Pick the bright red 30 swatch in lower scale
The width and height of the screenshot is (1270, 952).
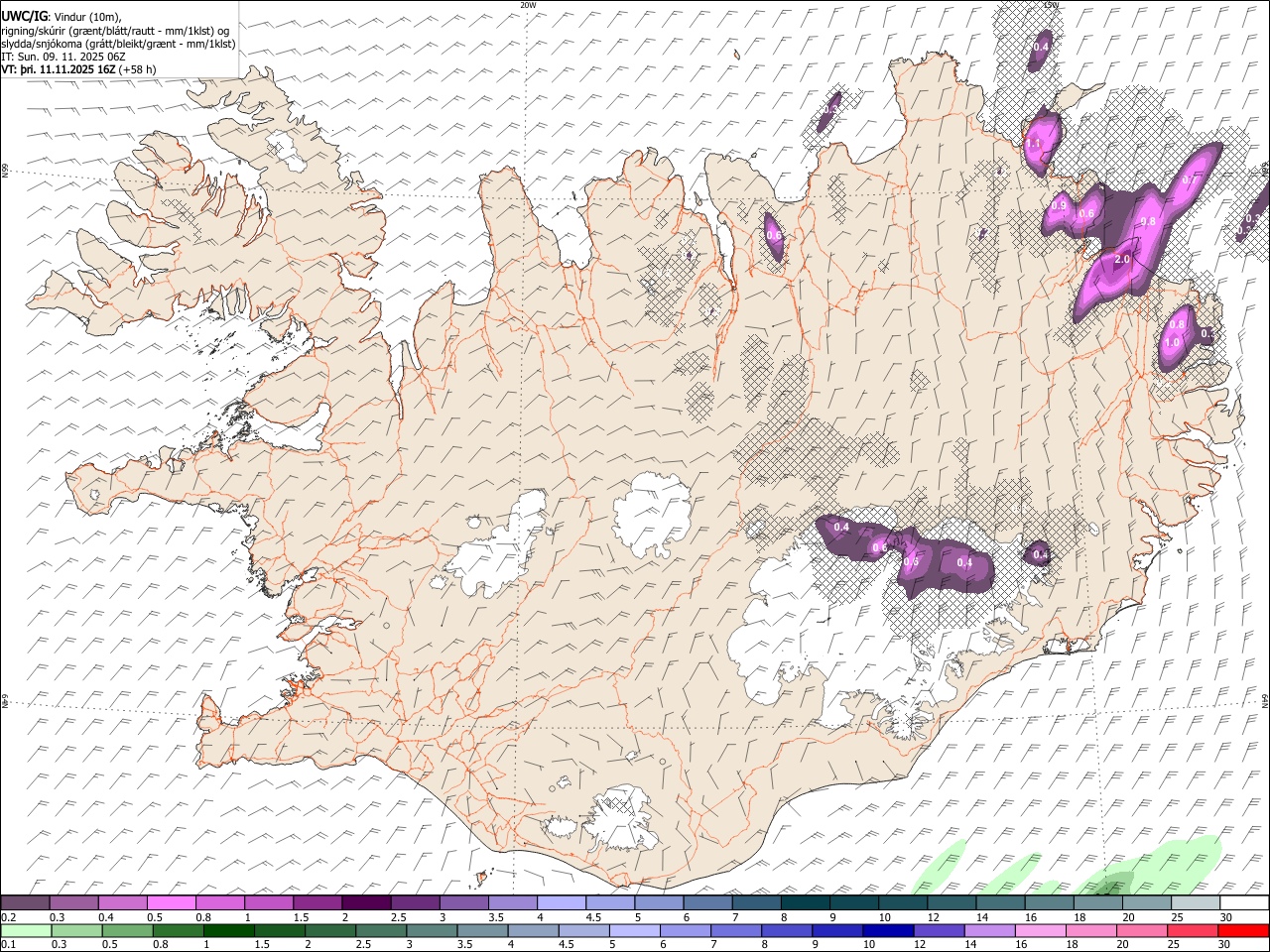click(1244, 930)
